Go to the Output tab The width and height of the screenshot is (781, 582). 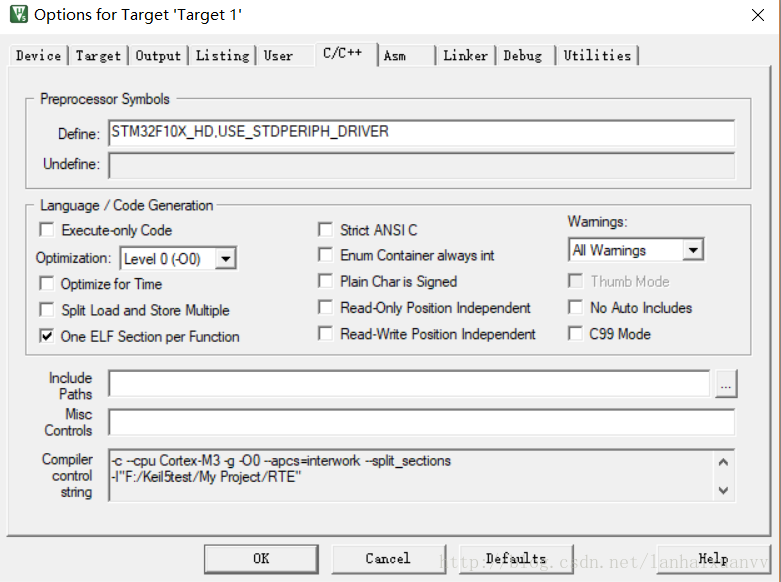[x=158, y=55]
